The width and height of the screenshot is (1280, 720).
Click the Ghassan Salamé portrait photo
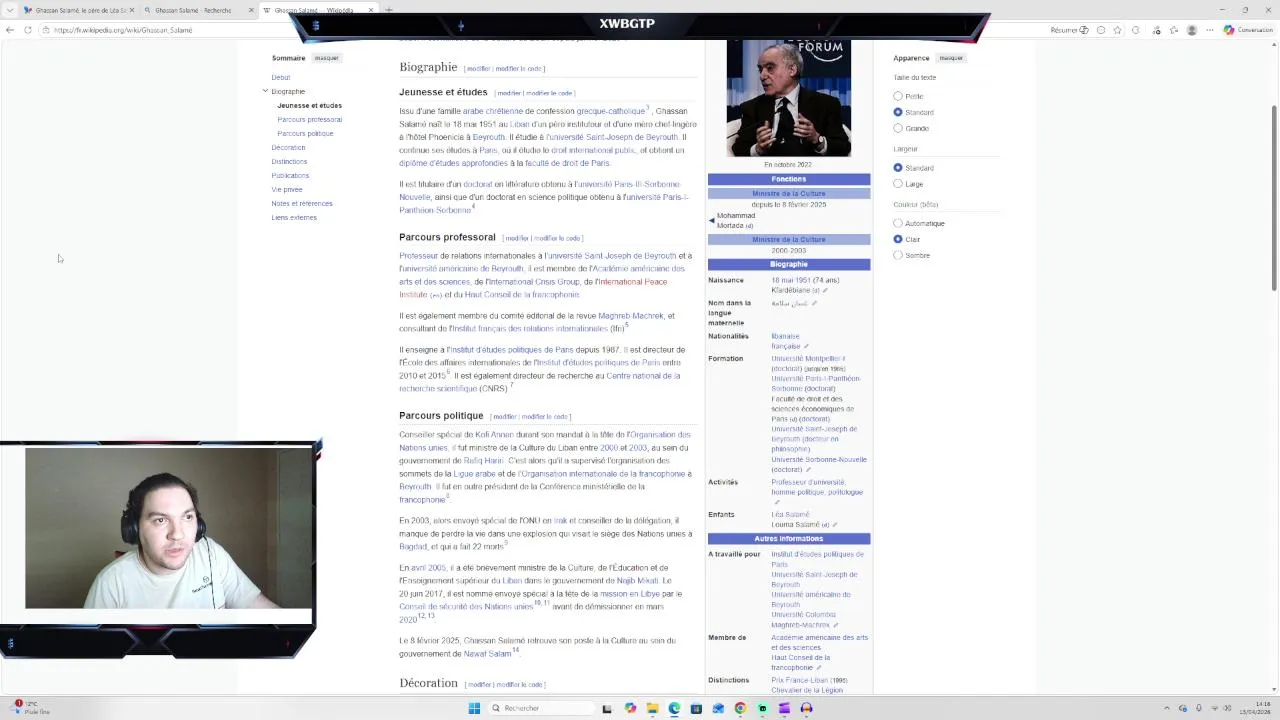(789, 98)
